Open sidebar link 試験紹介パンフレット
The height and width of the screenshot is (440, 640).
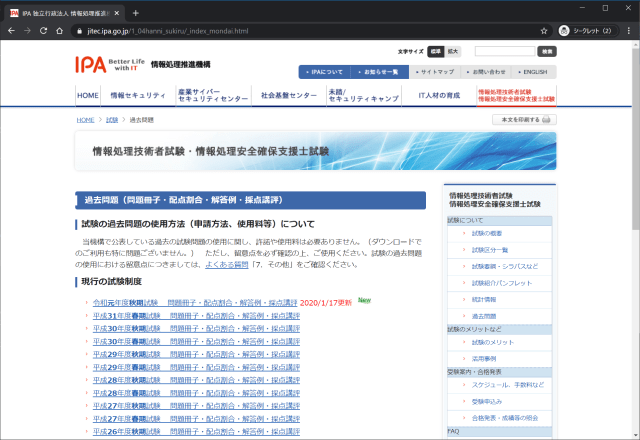(502, 283)
